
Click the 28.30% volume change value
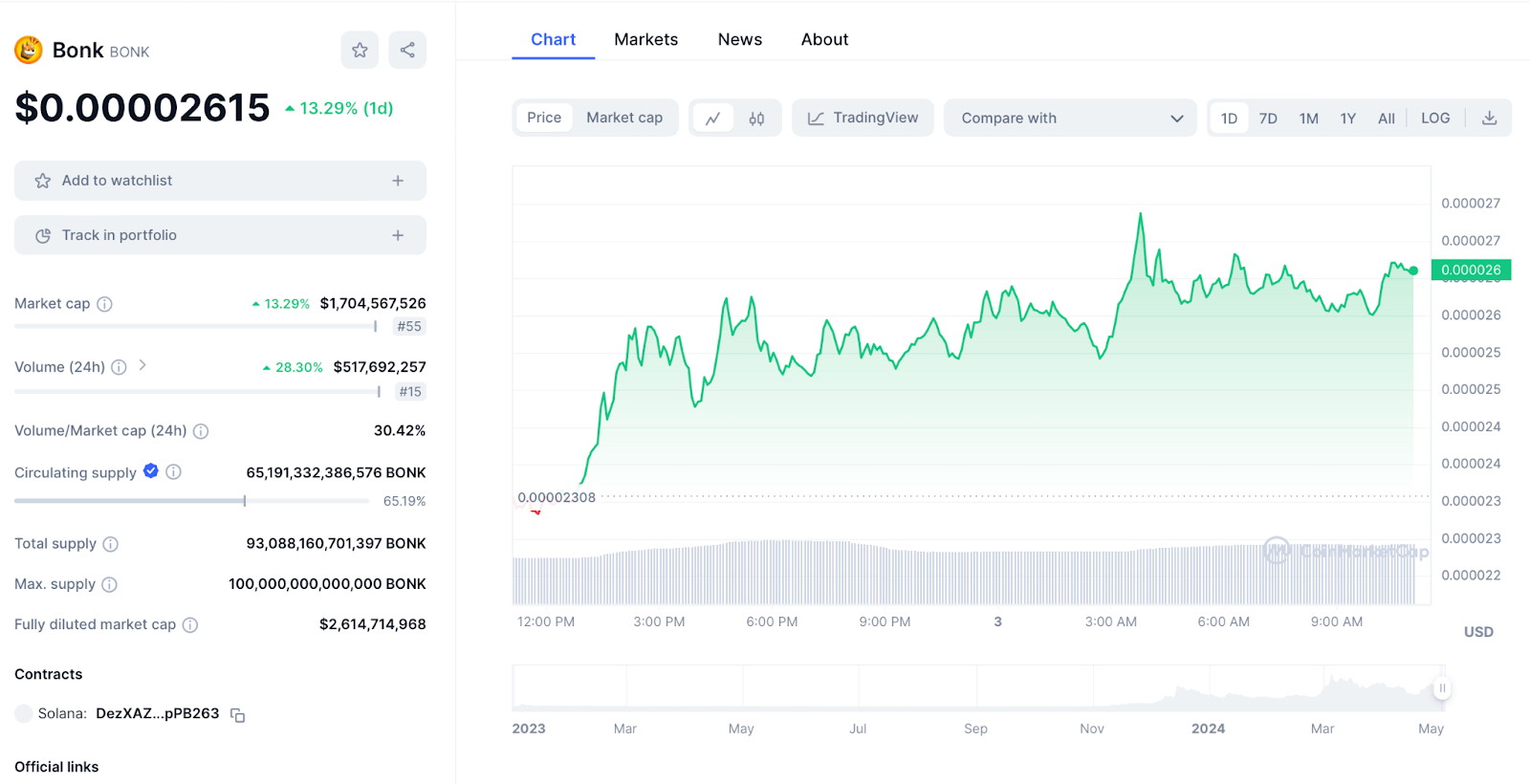(x=293, y=367)
